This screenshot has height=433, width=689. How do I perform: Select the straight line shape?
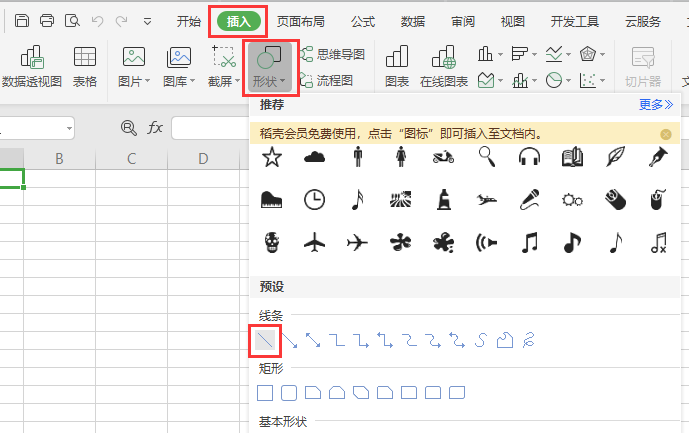(265, 341)
